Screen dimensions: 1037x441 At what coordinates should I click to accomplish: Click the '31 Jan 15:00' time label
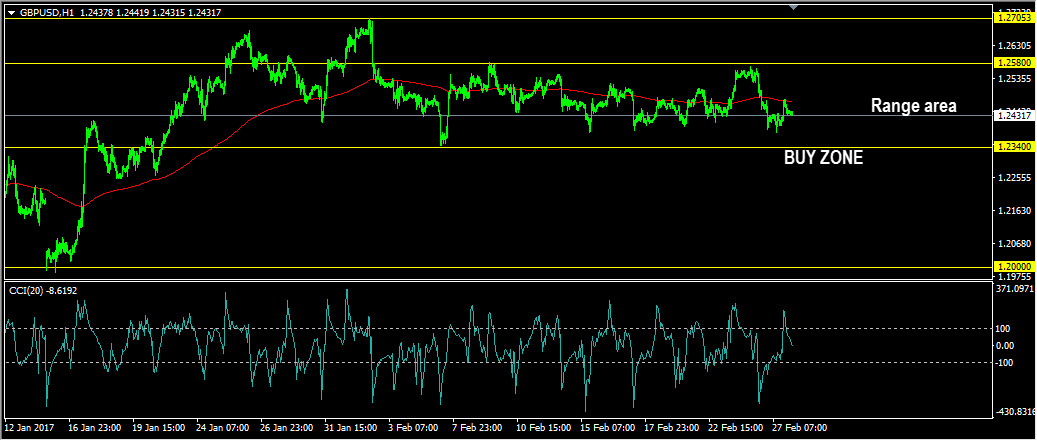coord(351,428)
